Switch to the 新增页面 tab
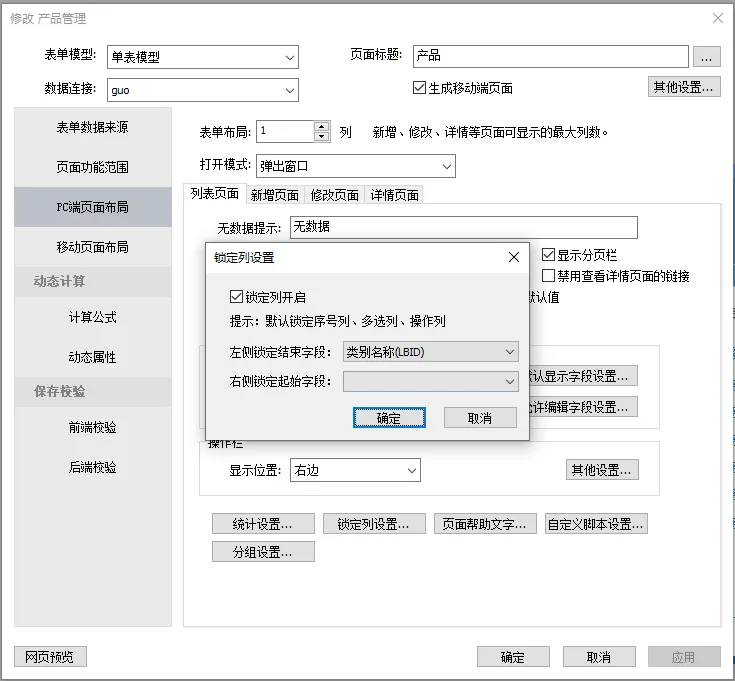735x681 pixels. (275, 195)
